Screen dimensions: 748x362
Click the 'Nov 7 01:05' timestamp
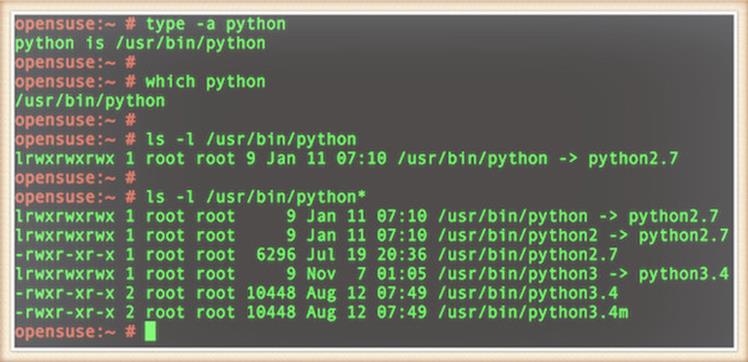367,275
